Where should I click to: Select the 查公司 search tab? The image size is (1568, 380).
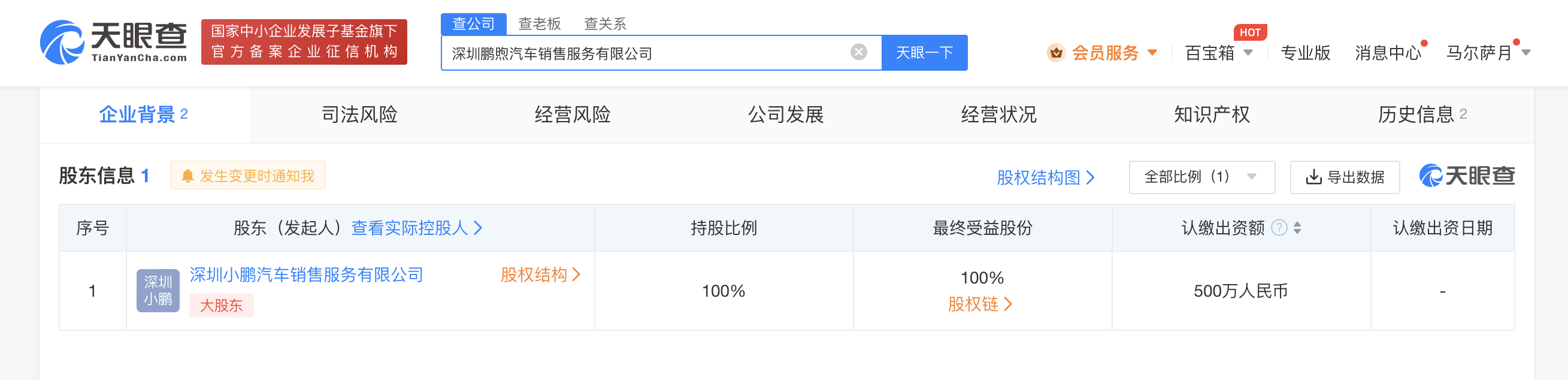[474, 24]
